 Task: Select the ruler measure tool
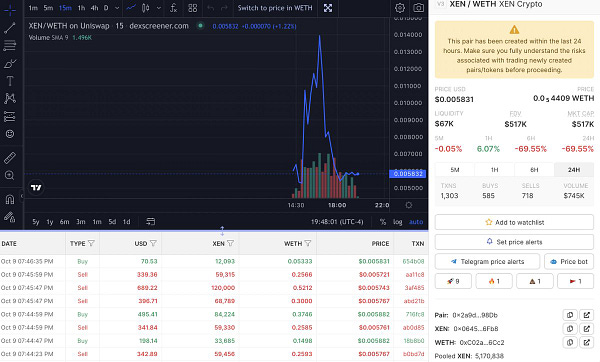[10, 158]
